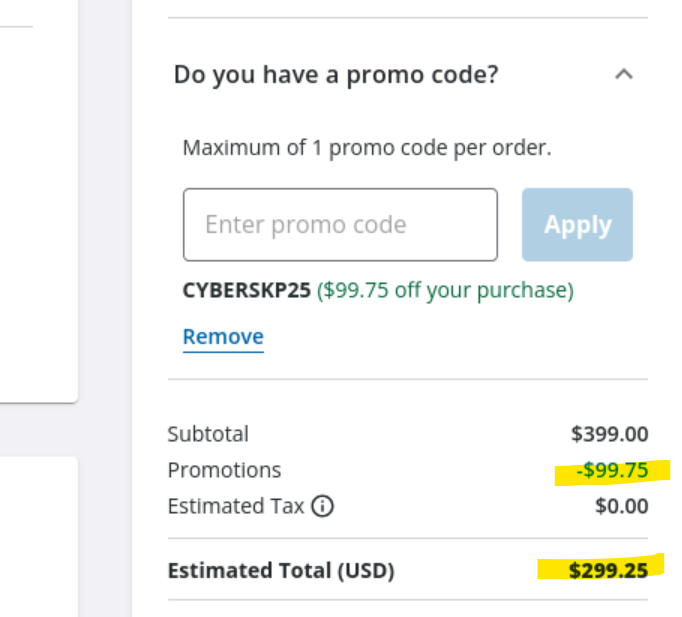Remove the applied CYBERSKP25 promo code
Screen dimensions: 682x617
pos(223,337)
